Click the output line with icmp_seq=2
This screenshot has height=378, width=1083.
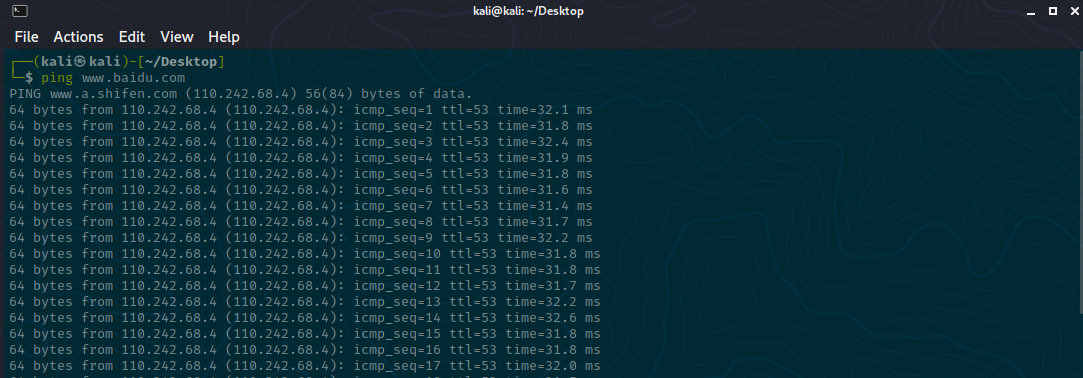tap(301, 126)
